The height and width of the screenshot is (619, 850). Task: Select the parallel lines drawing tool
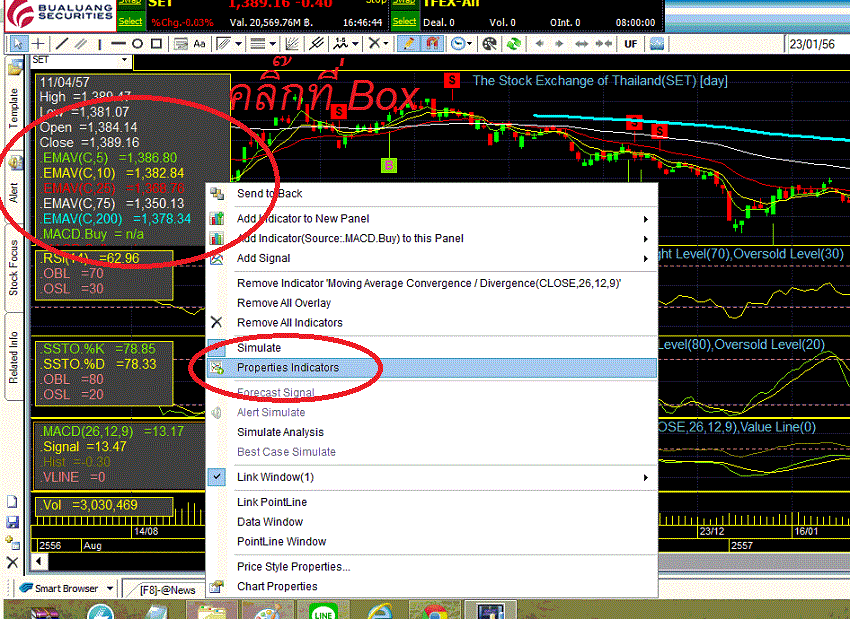coord(81,44)
